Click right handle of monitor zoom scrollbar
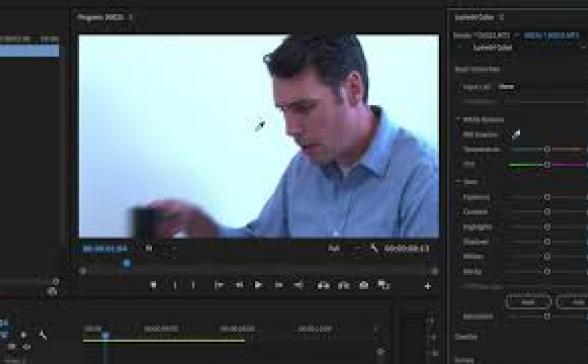 tap(435, 271)
